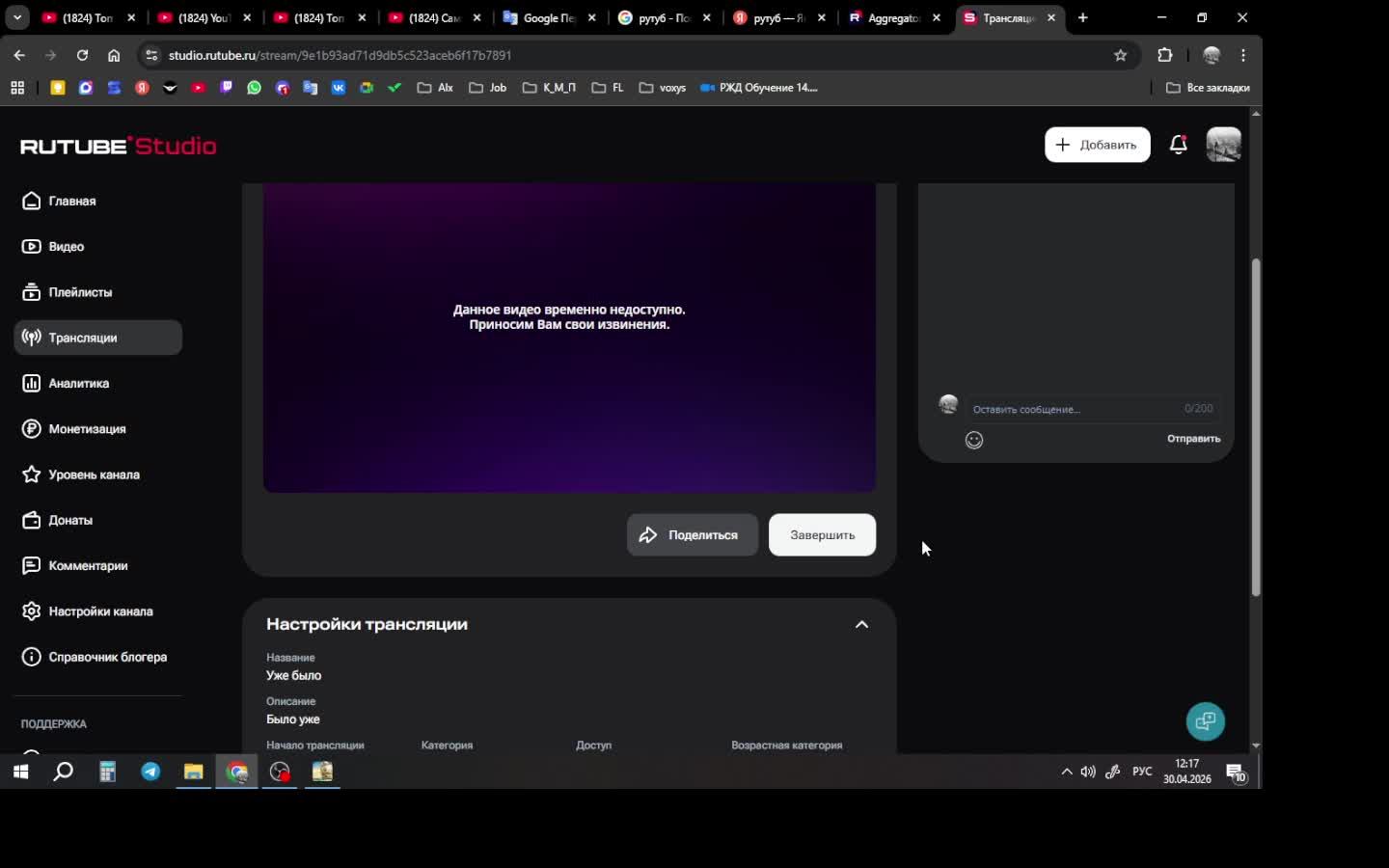Open the VK bookmark icon
The image size is (1389, 868).
pyautogui.click(x=339, y=88)
